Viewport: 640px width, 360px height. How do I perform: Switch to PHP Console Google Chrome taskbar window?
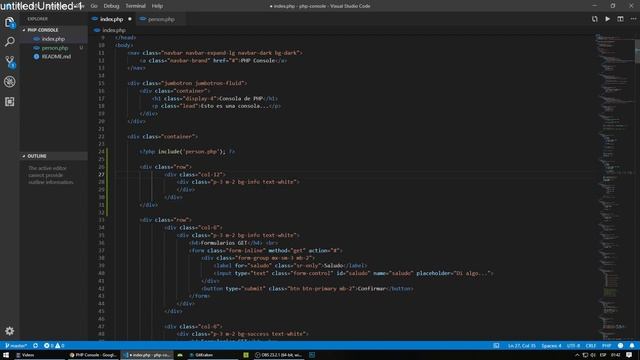tap(93, 355)
